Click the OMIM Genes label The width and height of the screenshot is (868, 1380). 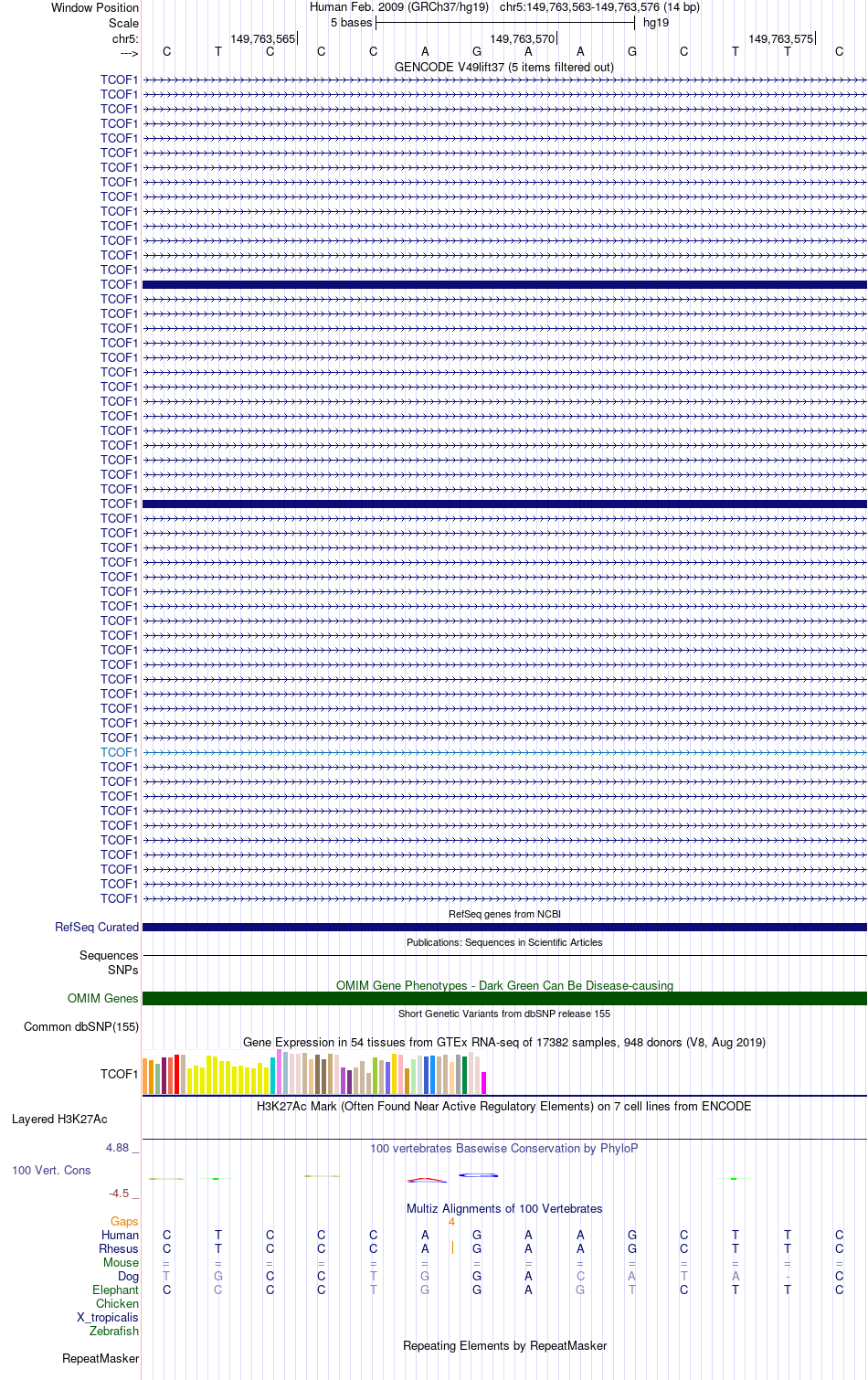[x=103, y=998]
